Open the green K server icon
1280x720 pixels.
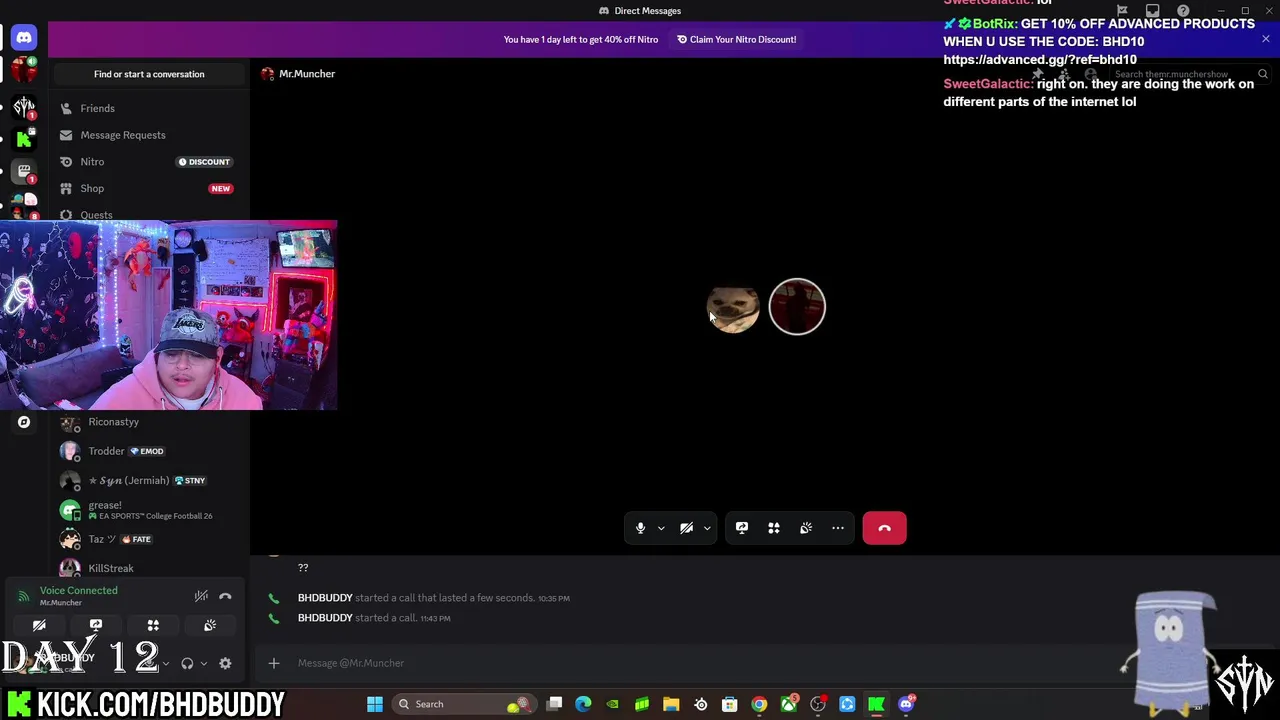24,139
